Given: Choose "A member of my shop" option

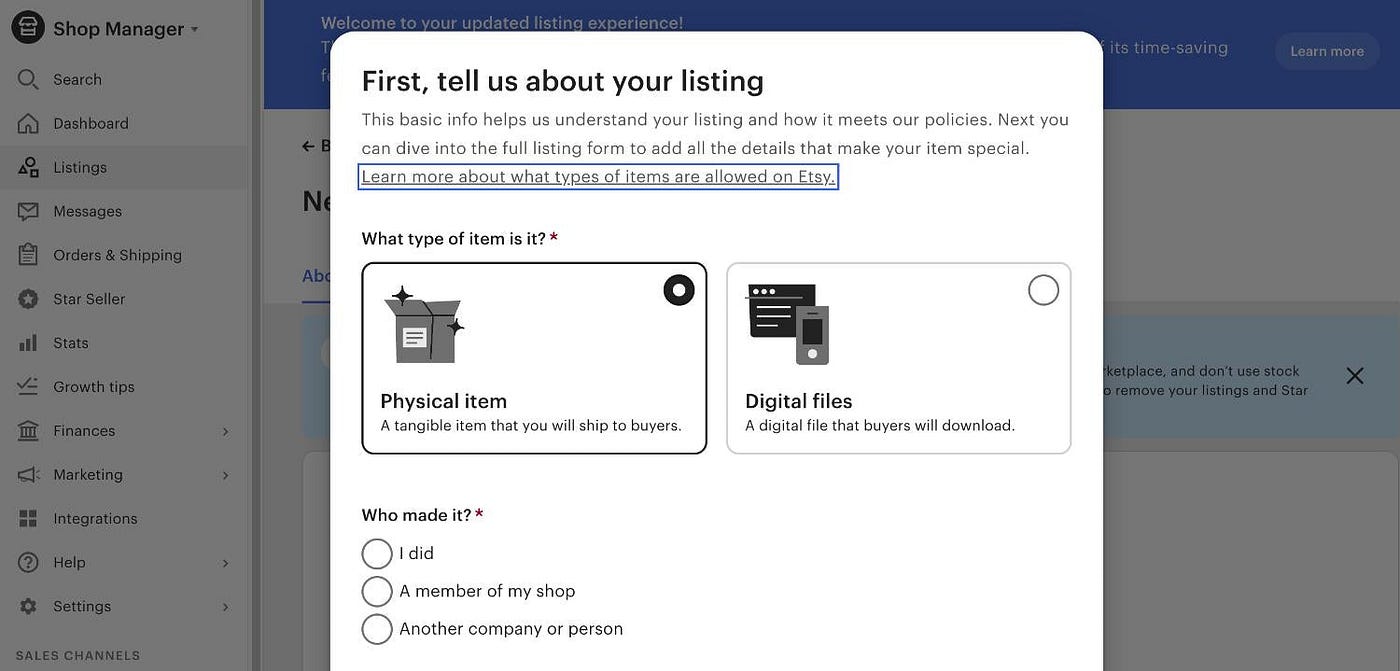Looking at the screenshot, I should pyautogui.click(x=377, y=591).
